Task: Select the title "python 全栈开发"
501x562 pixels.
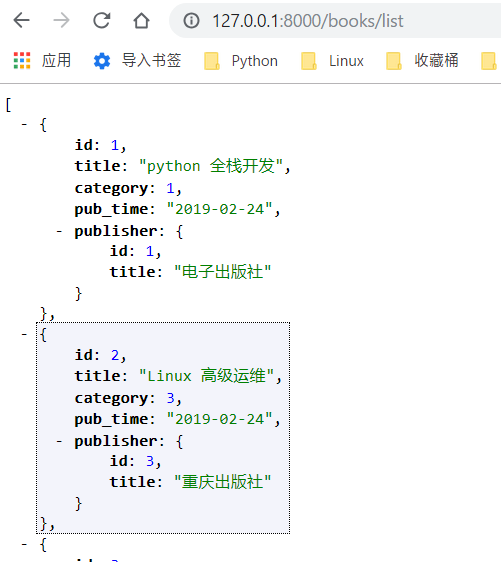Action: tap(211, 166)
